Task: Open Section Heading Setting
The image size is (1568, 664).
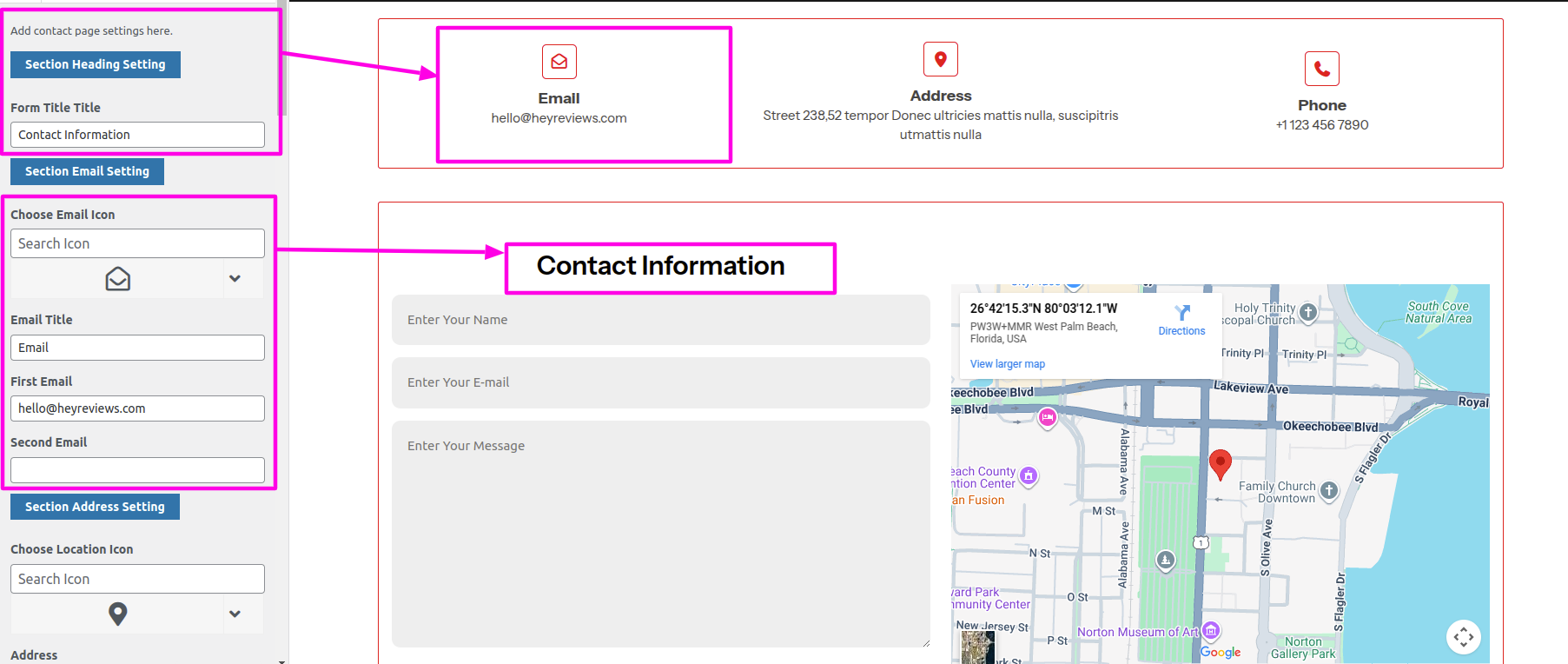Action: click(x=96, y=64)
